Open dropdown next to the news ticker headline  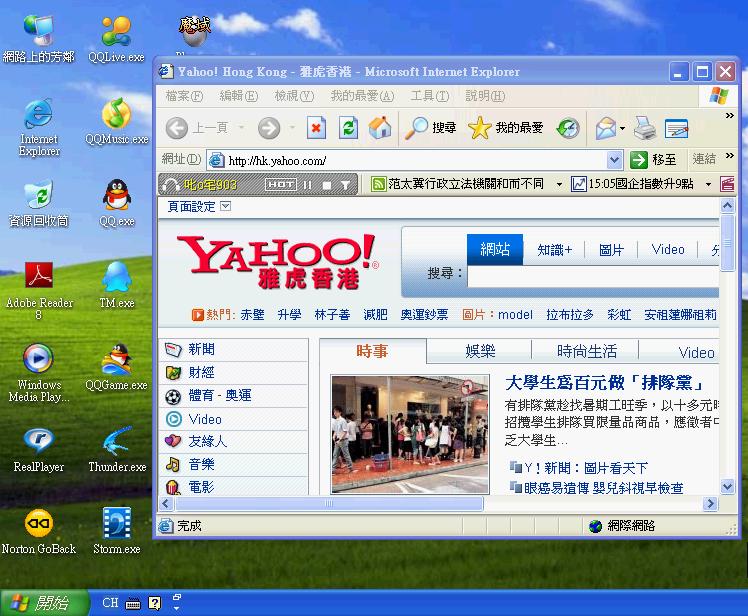click(556, 185)
